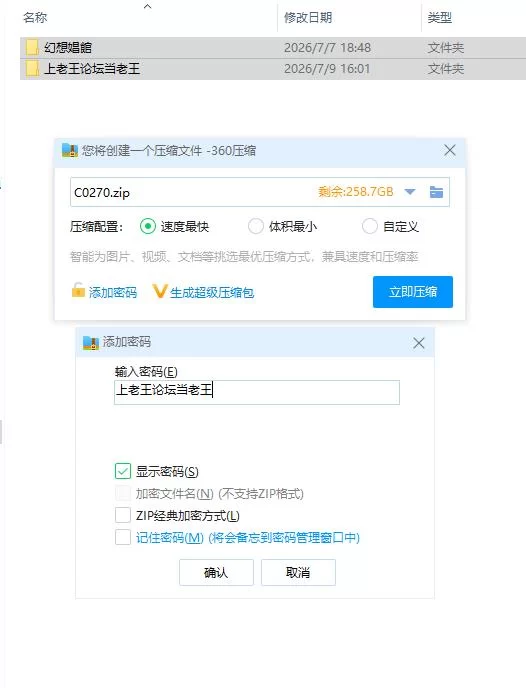526x688 pixels.
Task: Open the browse folder icon beside path
Action: point(436,192)
